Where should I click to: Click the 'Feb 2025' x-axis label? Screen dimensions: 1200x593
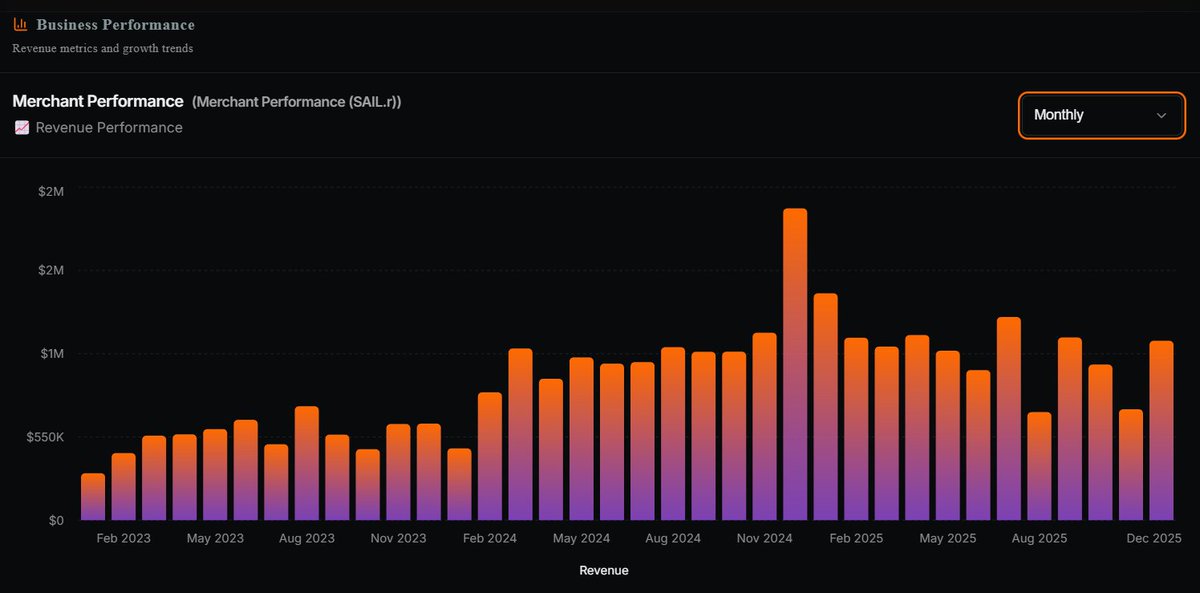[x=856, y=539]
